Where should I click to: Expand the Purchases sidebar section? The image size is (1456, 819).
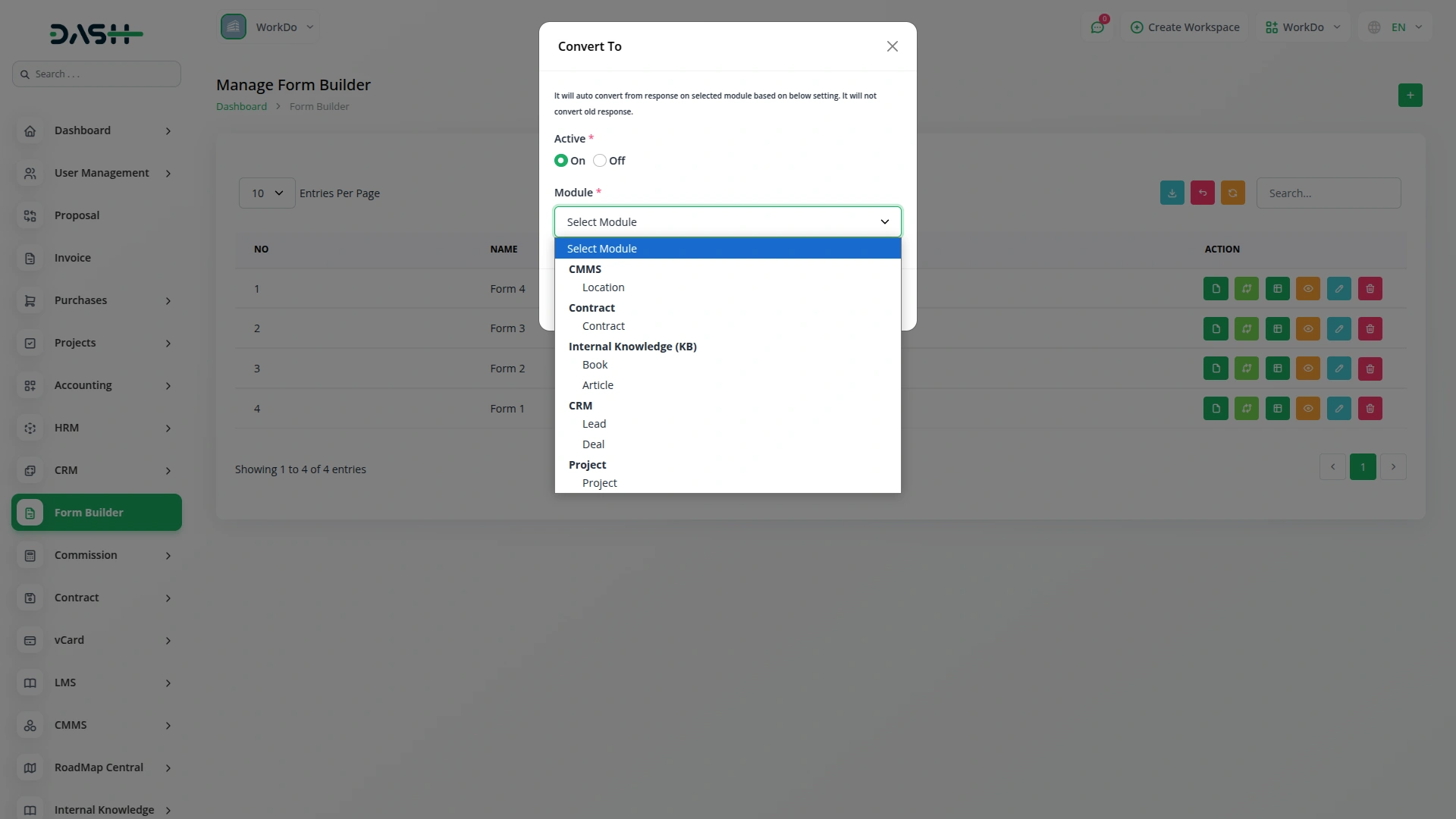tap(96, 300)
